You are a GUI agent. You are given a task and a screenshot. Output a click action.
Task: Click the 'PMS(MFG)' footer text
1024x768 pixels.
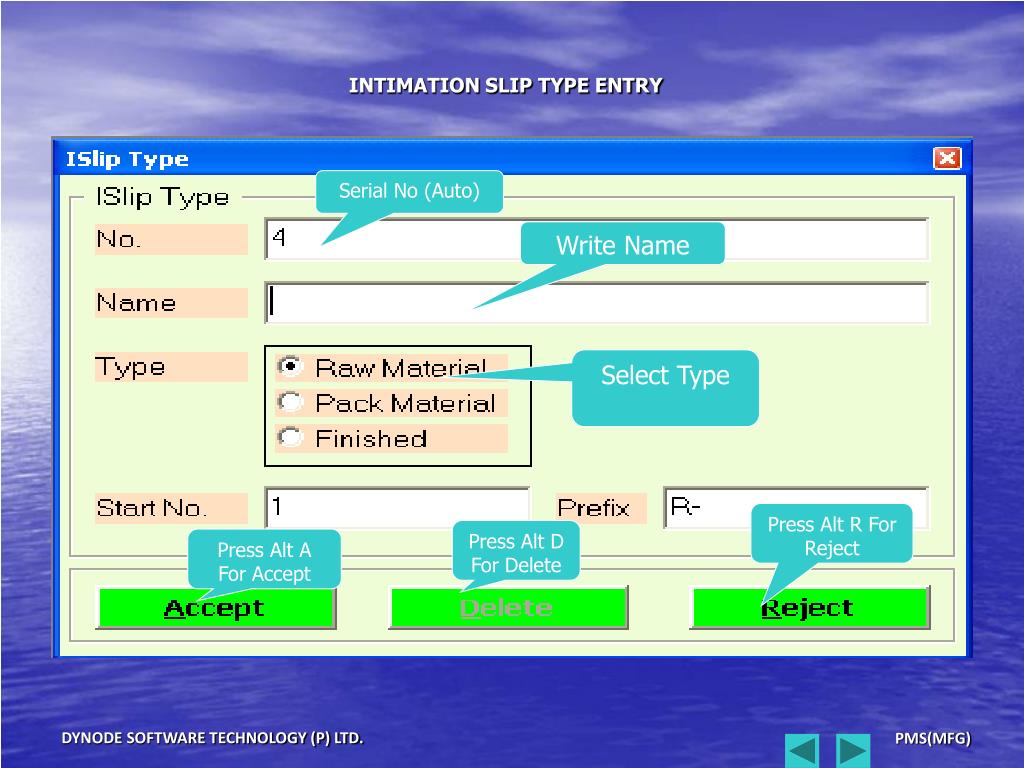933,738
